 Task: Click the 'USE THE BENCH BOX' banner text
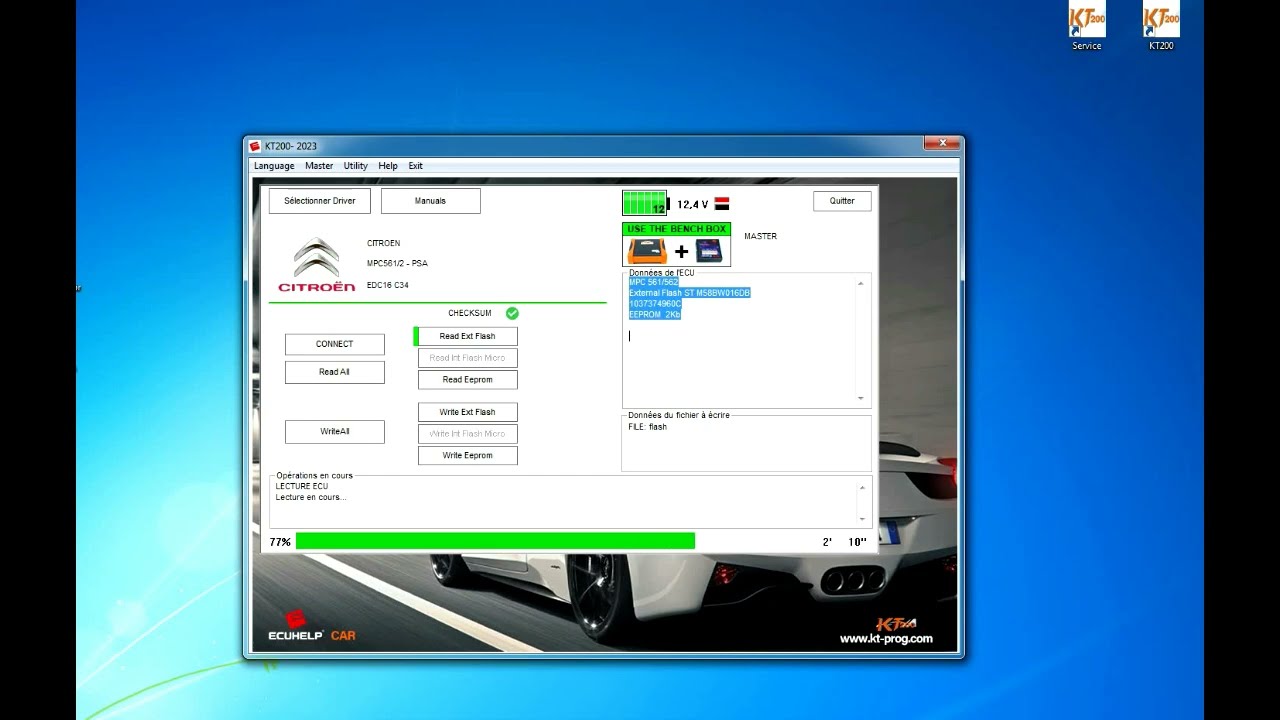point(677,229)
